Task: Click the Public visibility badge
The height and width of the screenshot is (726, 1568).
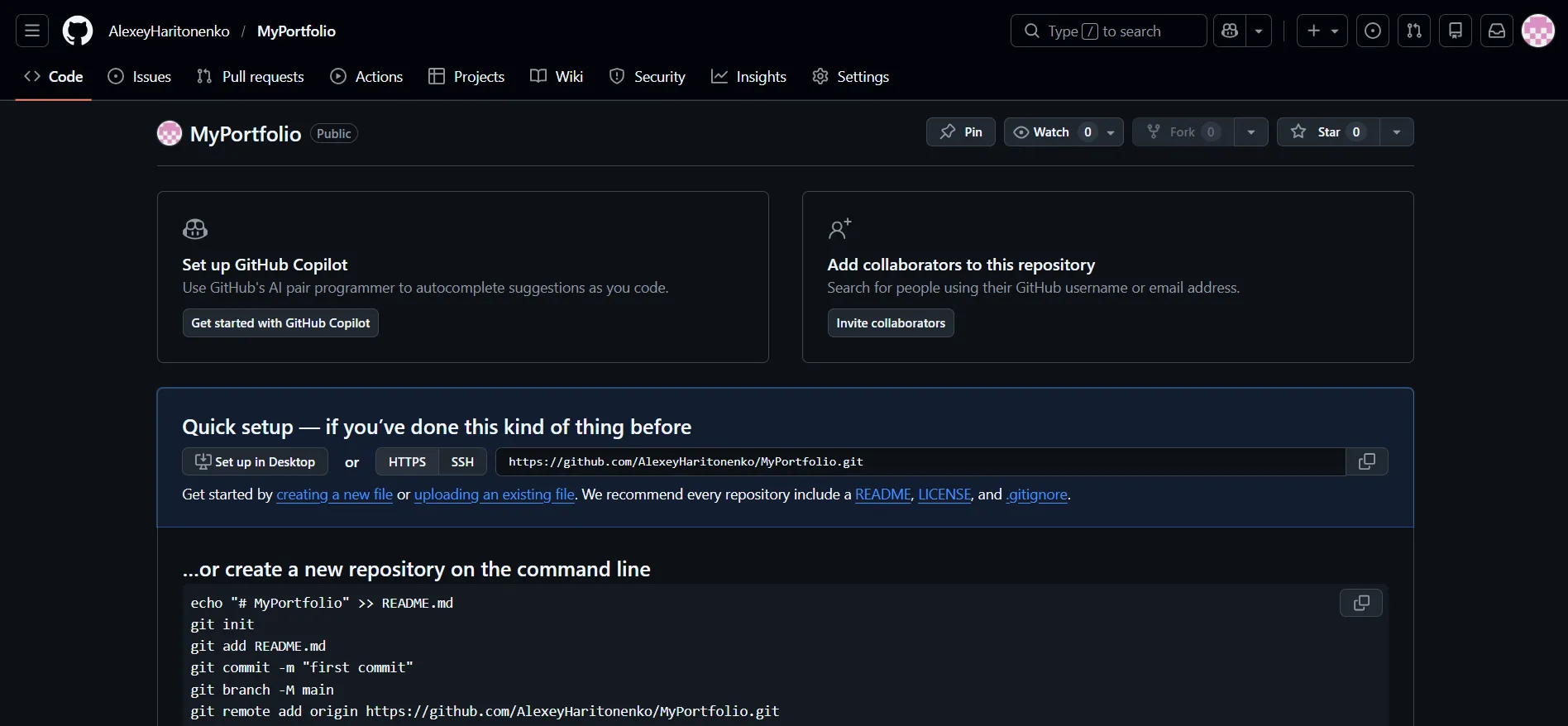Action: pyautogui.click(x=334, y=134)
